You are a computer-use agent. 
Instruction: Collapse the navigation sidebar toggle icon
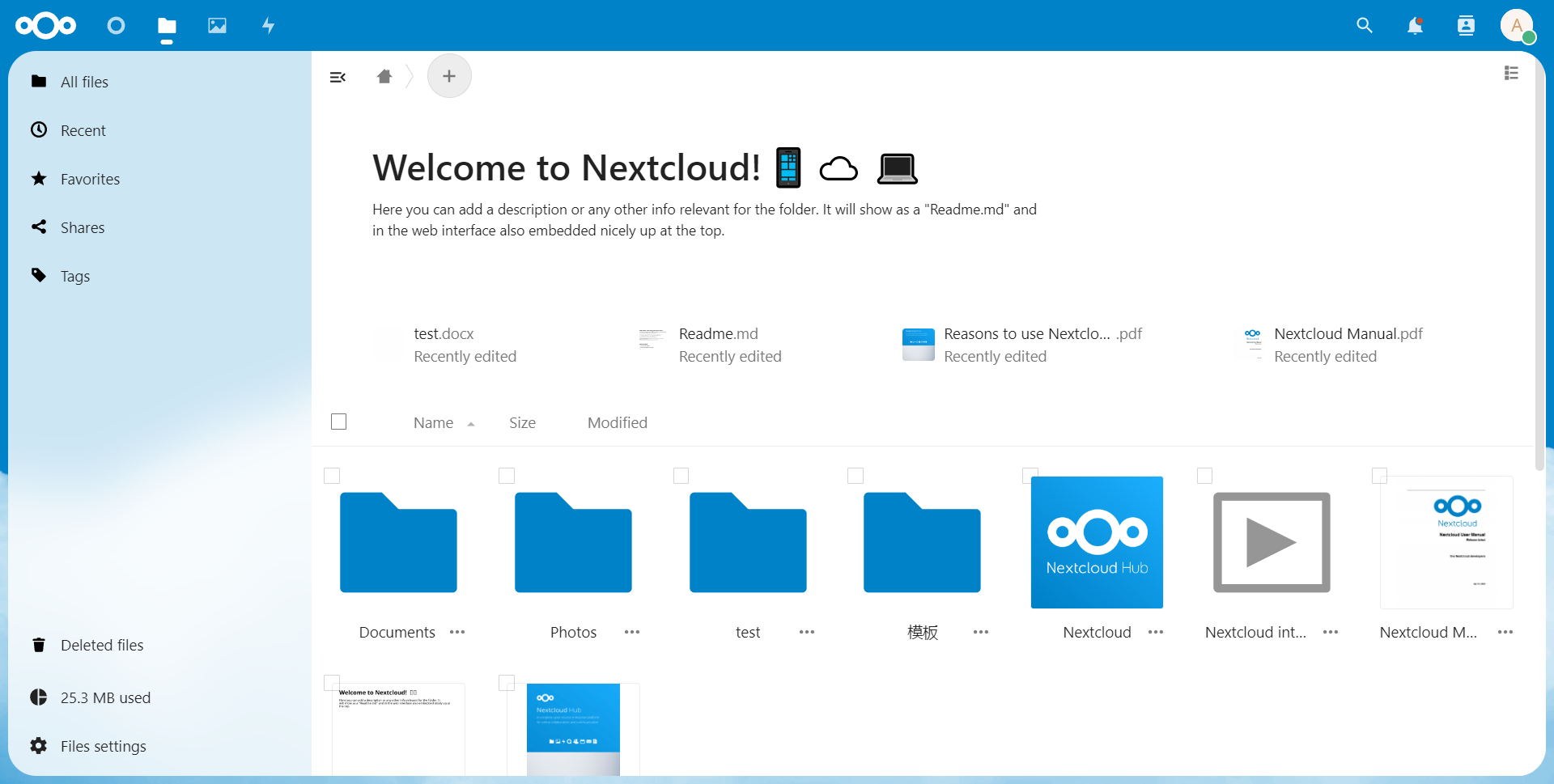[x=338, y=77]
